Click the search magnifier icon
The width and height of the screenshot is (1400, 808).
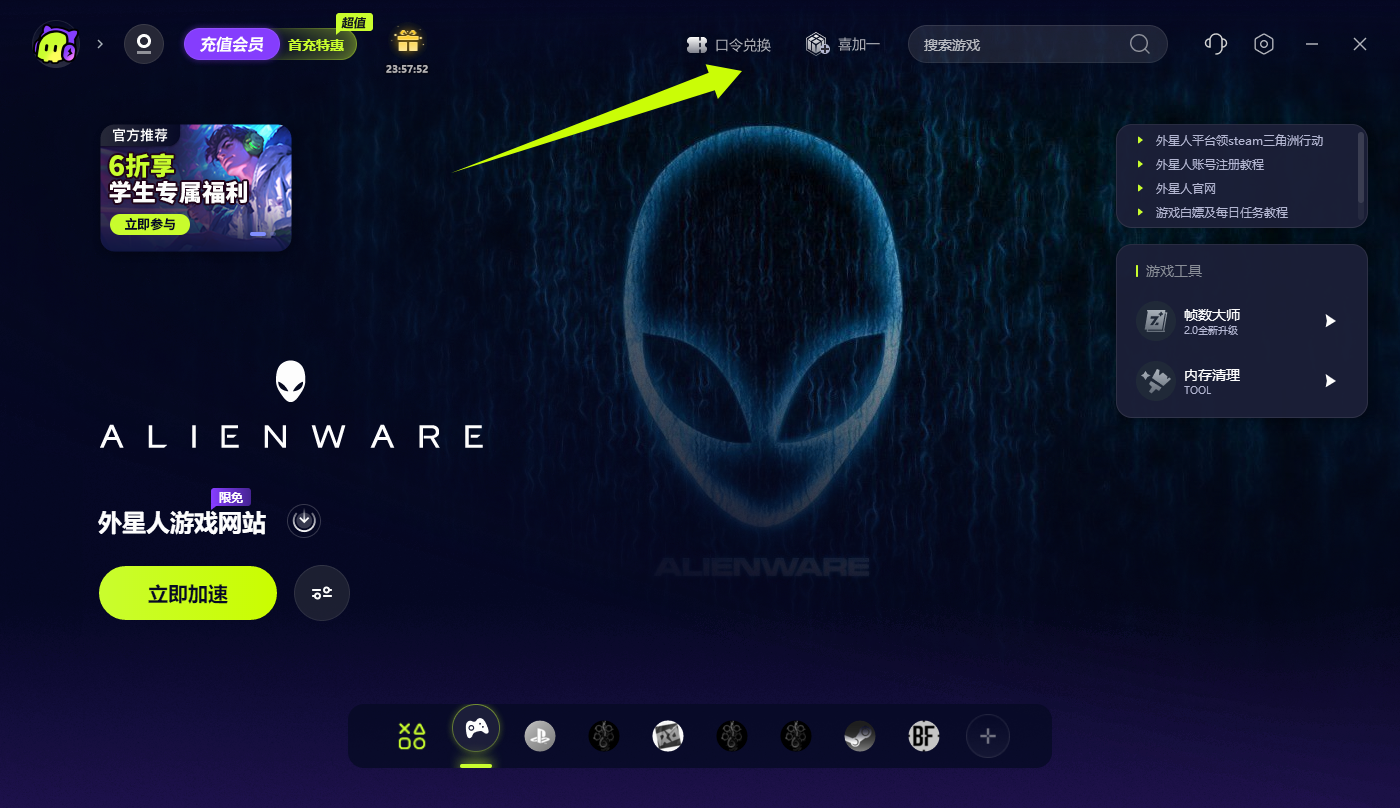click(x=1139, y=44)
